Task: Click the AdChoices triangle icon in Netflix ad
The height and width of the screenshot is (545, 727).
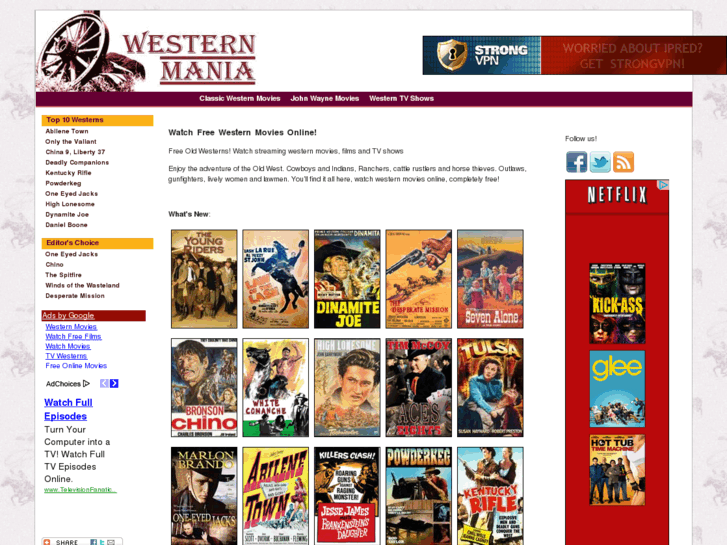Action: click(664, 185)
